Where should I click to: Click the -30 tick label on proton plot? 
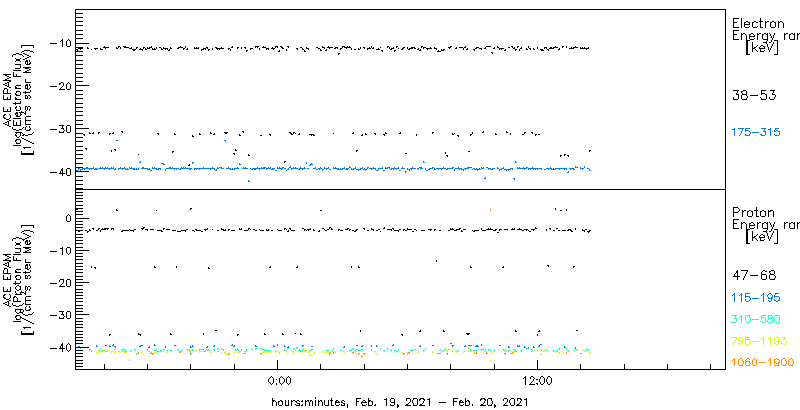tap(61, 315)
